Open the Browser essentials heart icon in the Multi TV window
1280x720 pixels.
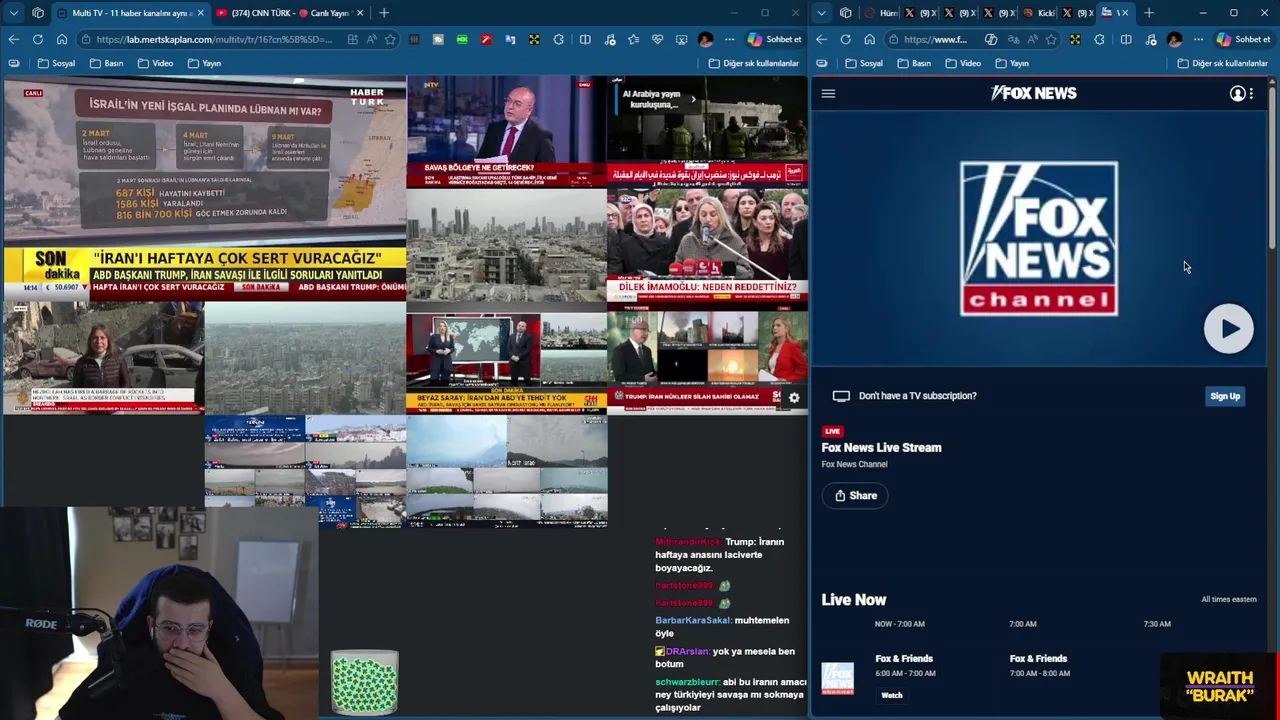point(658,39)
